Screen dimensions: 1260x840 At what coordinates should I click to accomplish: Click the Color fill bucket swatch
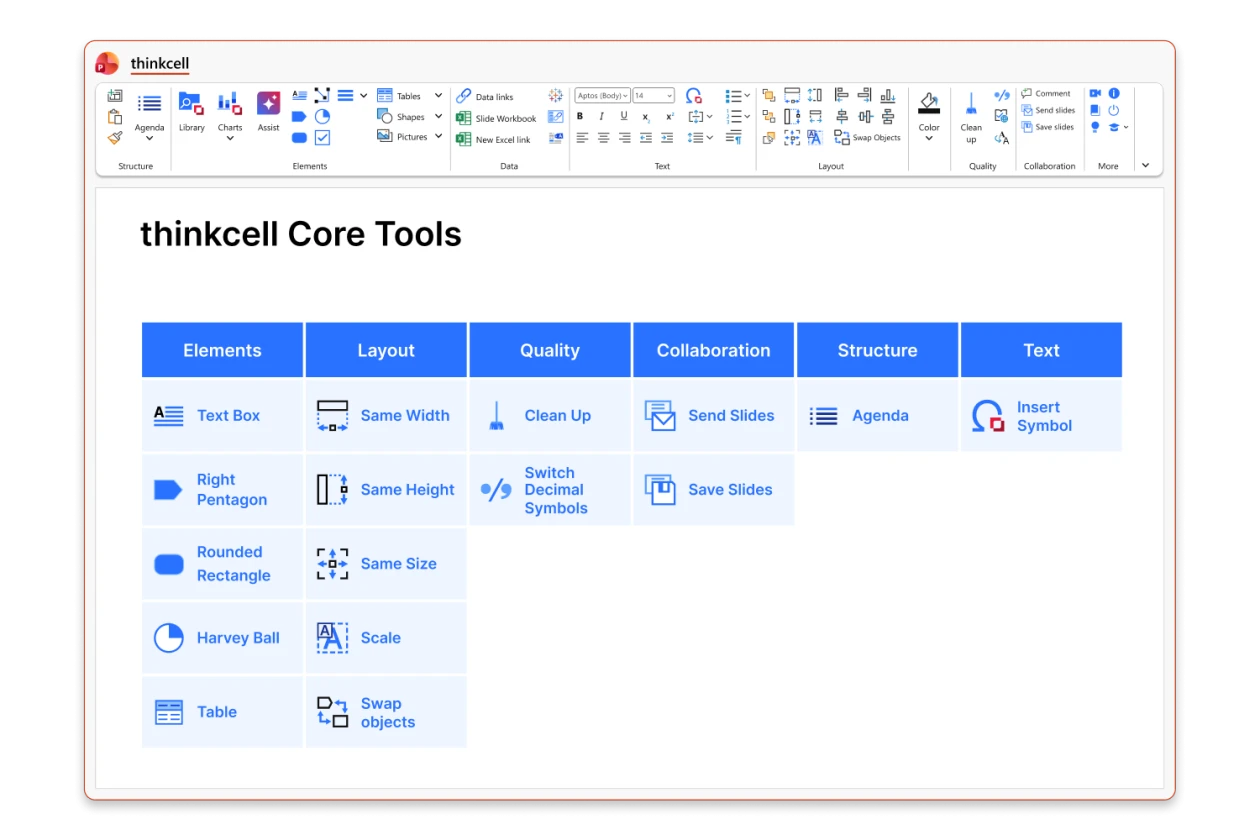[x=929, y=102]
